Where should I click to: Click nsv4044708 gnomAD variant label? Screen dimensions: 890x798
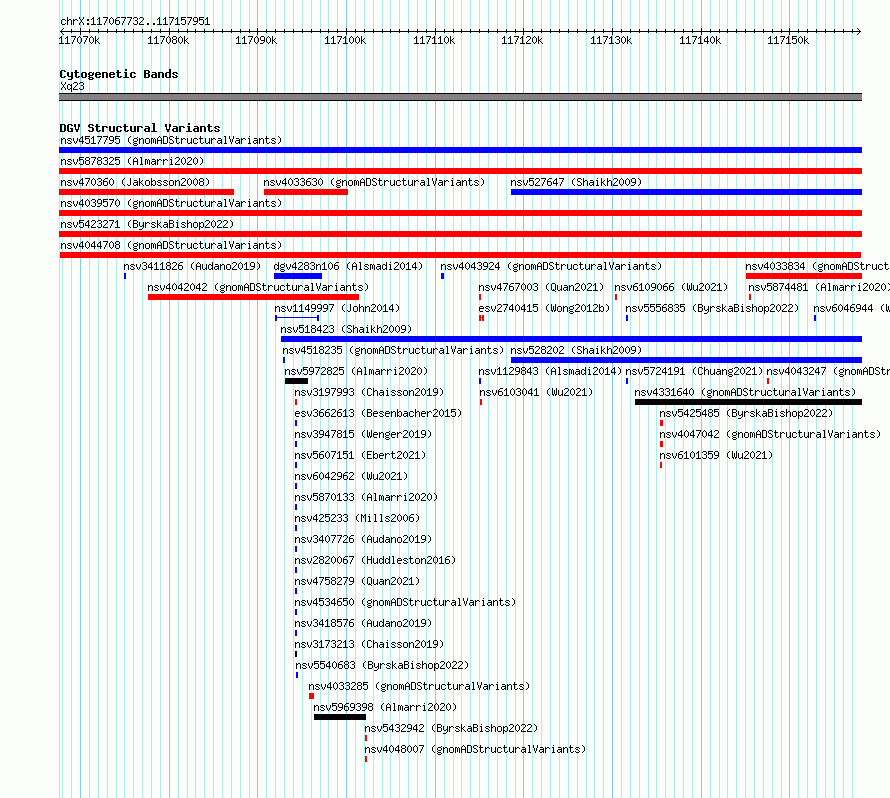(171, 245)
